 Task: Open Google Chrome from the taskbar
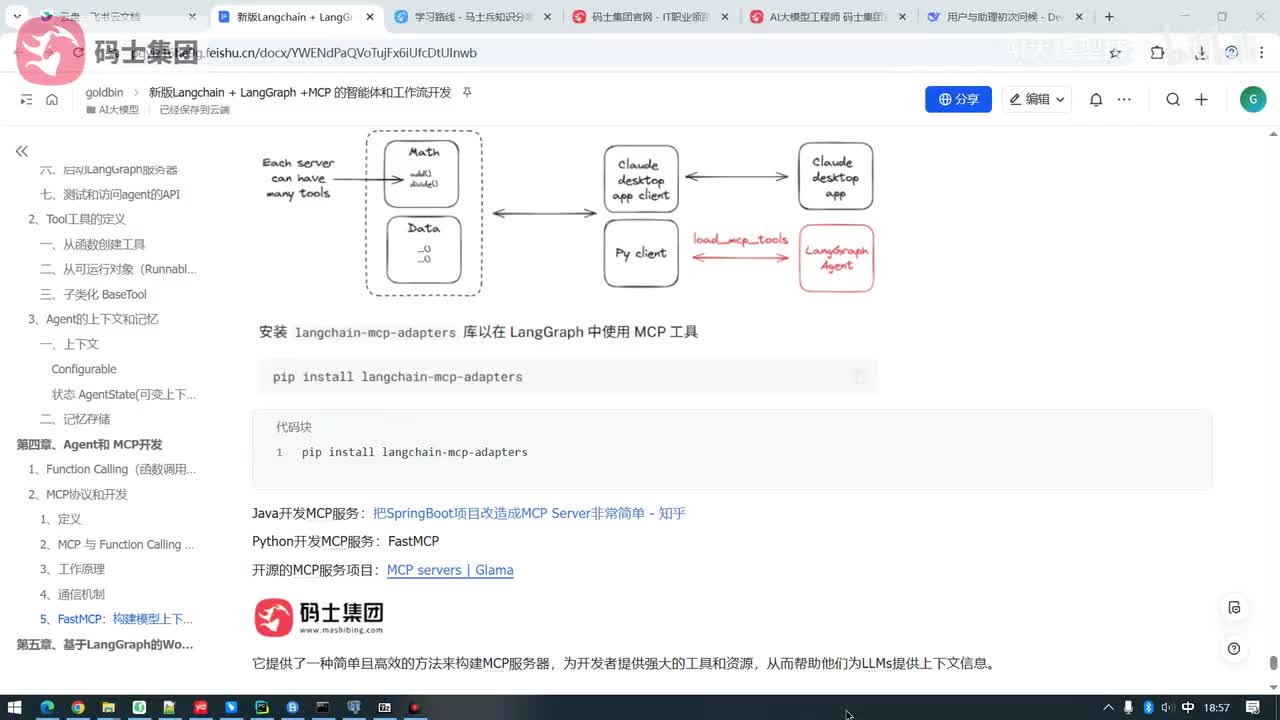[x=78, y=707]
